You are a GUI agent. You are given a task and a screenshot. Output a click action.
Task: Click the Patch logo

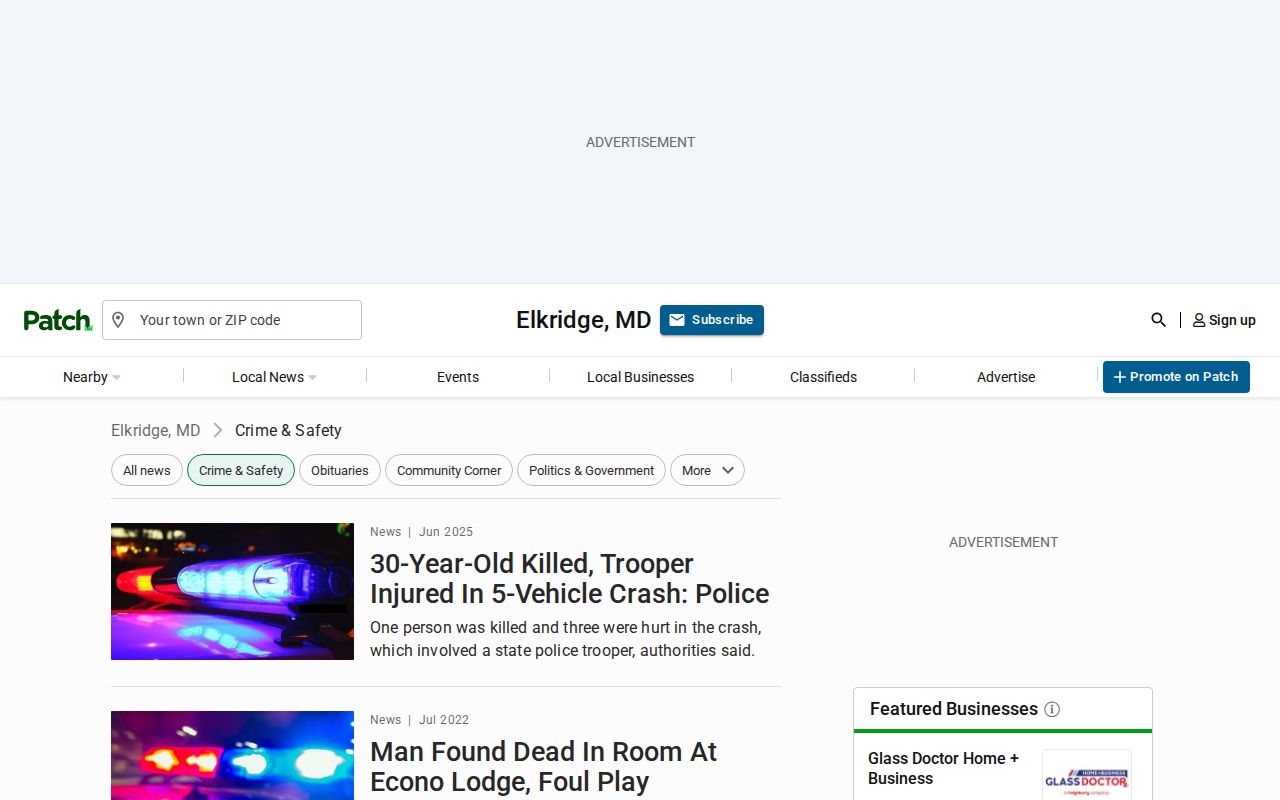point(58,320)
